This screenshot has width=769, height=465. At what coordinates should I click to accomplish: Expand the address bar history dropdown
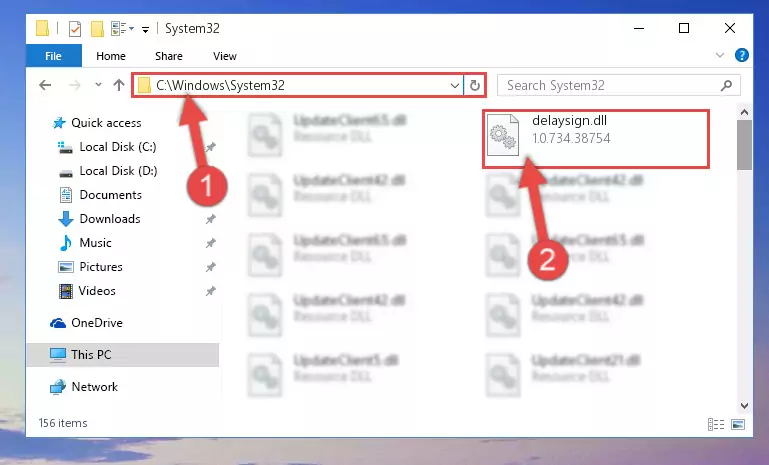(455, 85)
